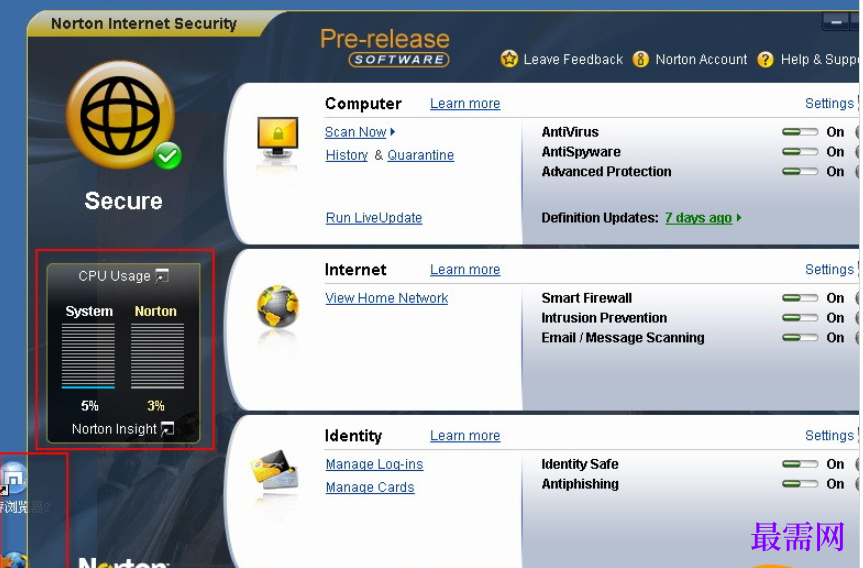Click Run LiveUpdate link

(374, 218)
